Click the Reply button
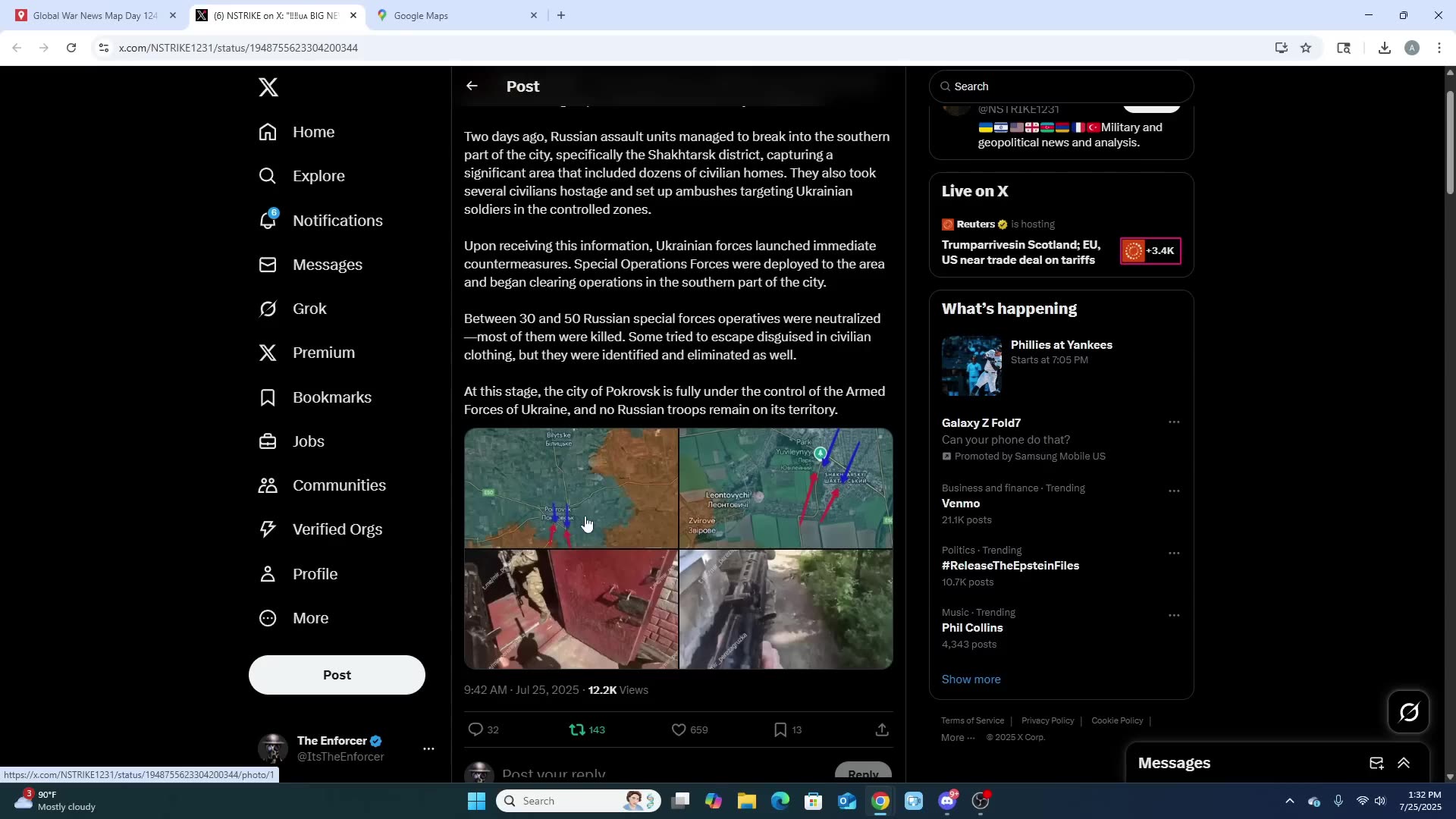The image size is (1456, 819). tap(863, 772)
